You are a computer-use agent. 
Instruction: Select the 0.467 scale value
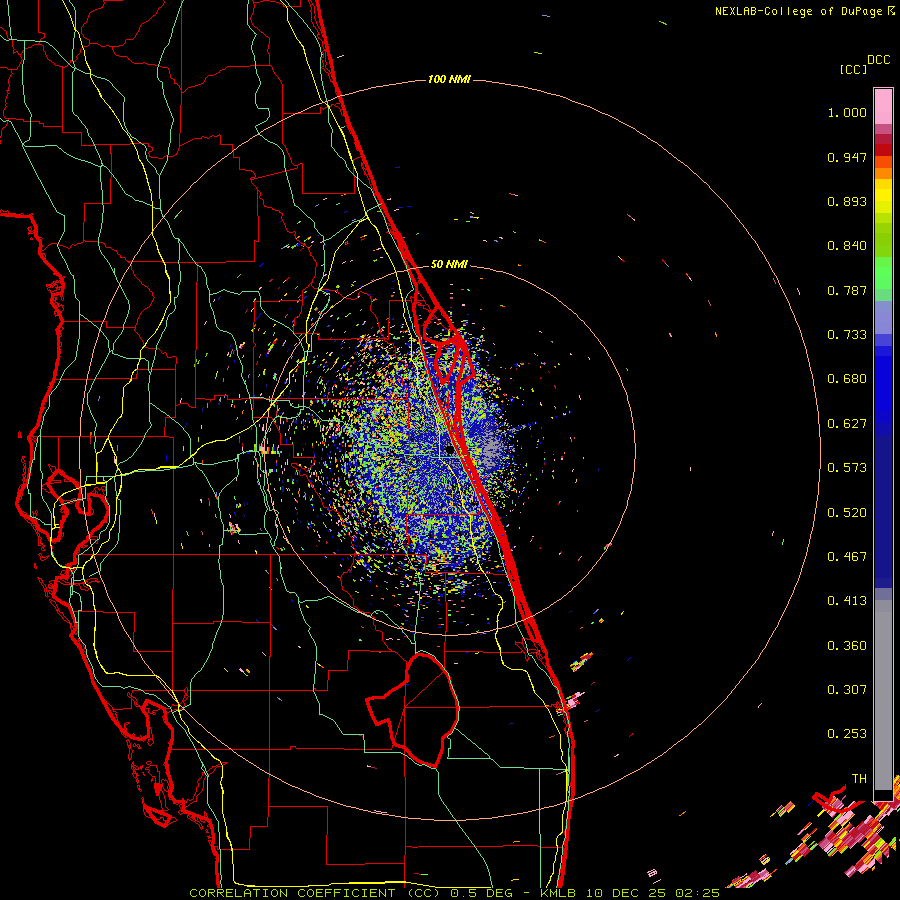[x=847, y=557]
